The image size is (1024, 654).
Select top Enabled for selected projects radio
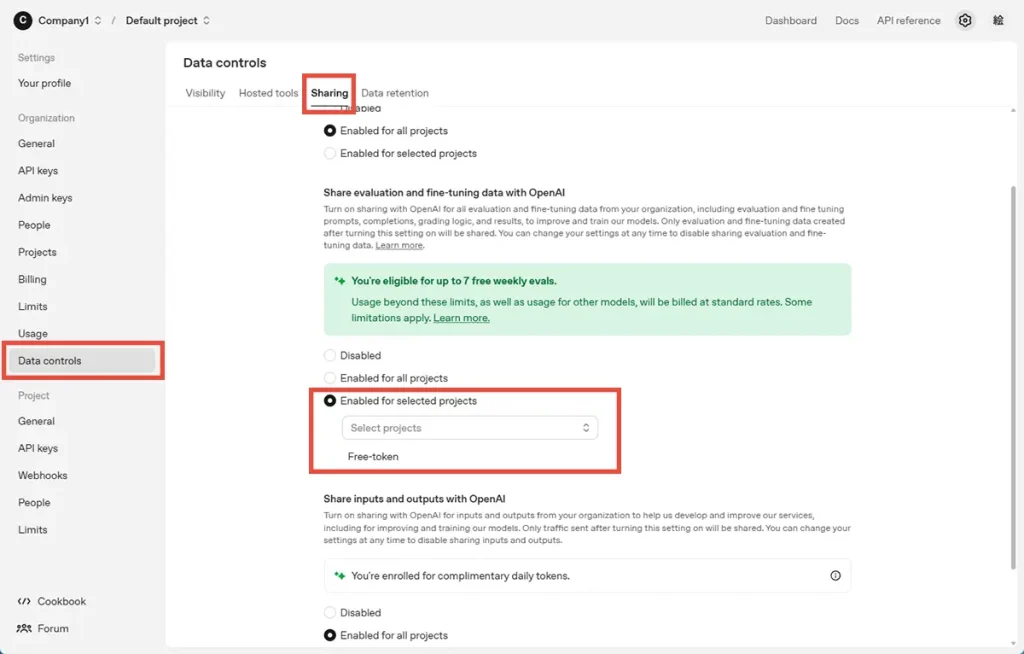click(x=330, y=154)
